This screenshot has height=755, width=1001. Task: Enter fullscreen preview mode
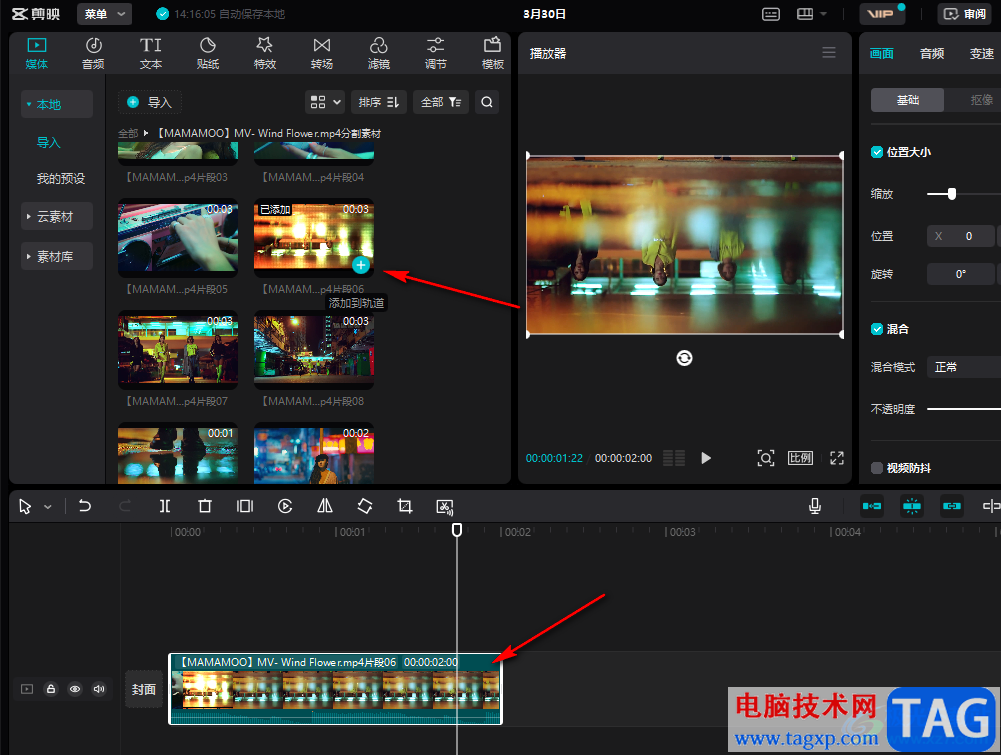[836, 458]
